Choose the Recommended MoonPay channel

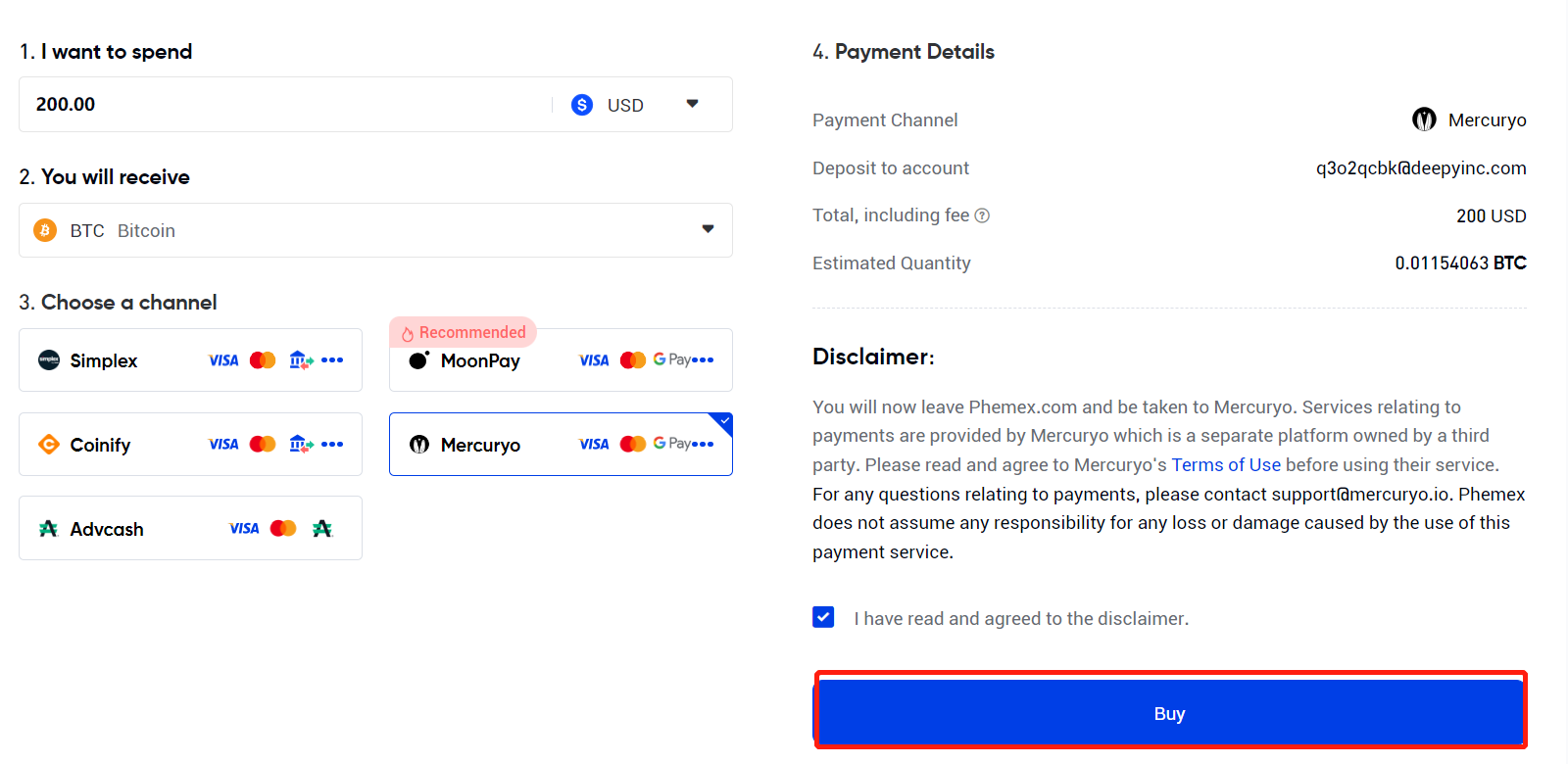(x=561, y=359)
